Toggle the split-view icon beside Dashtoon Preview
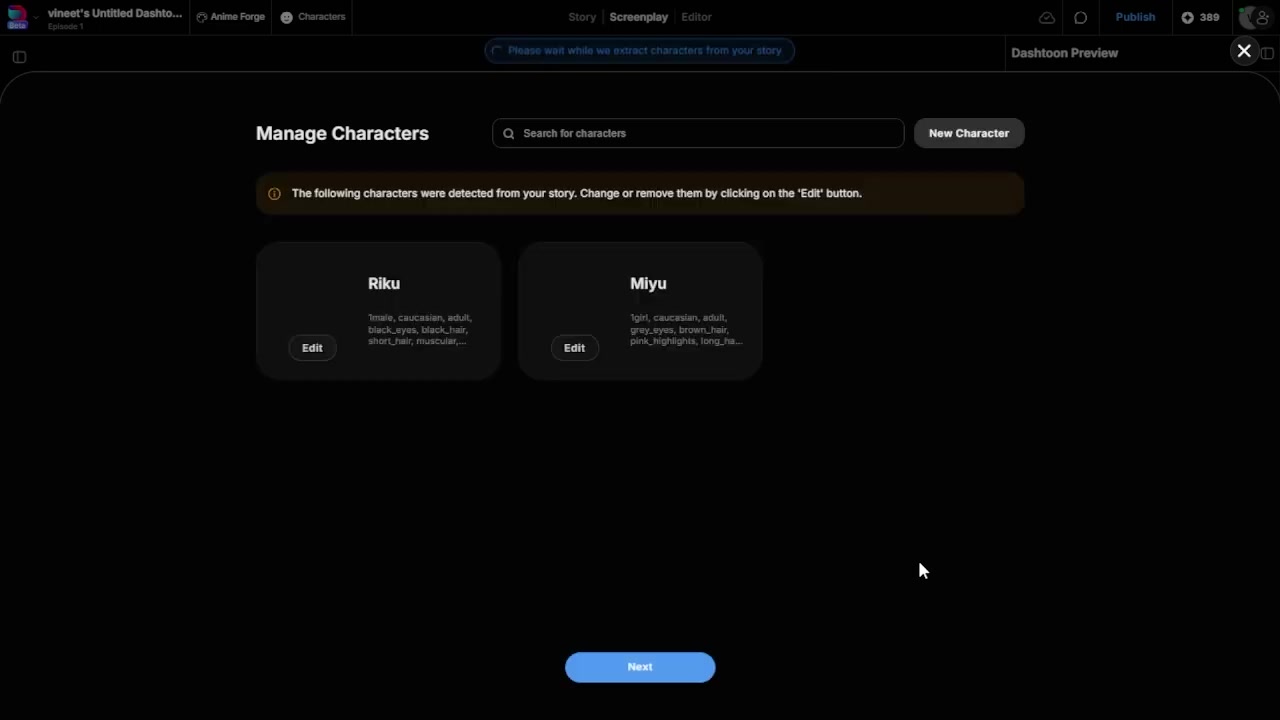The image size is (1280, 720). point(1268,54)
